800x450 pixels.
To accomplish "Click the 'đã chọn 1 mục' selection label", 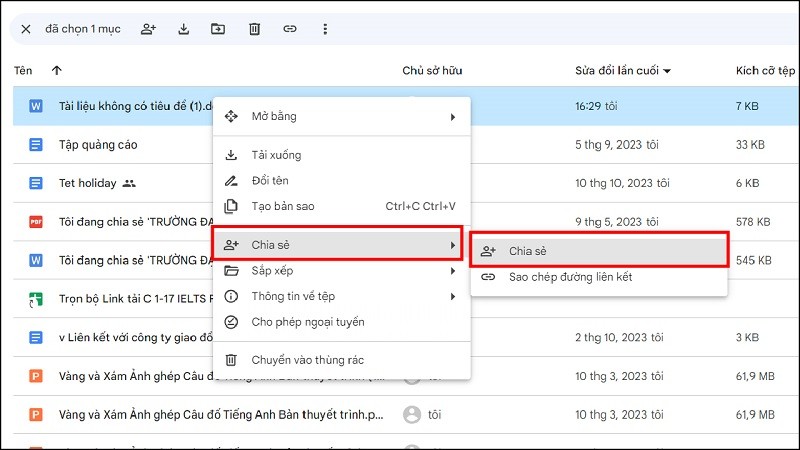I will [83, 29].
